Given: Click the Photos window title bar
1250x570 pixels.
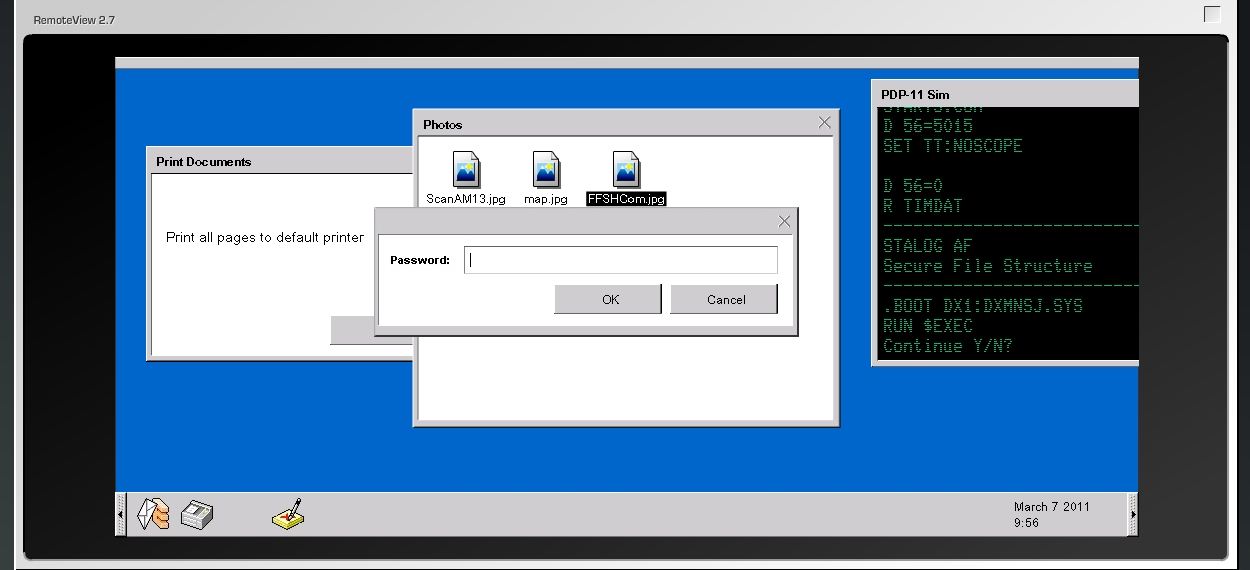Looking at the screenshot, I should (x=600, y=124).
